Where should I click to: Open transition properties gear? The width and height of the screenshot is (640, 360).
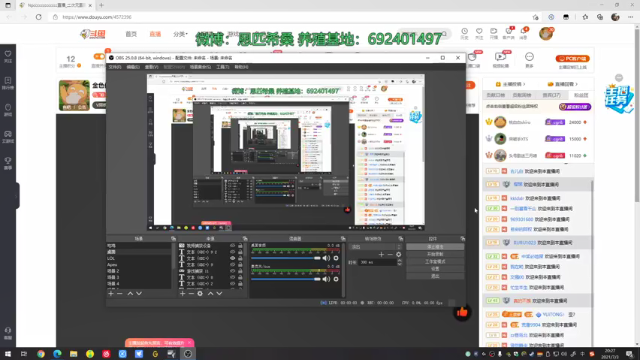(x=398, y=254)
